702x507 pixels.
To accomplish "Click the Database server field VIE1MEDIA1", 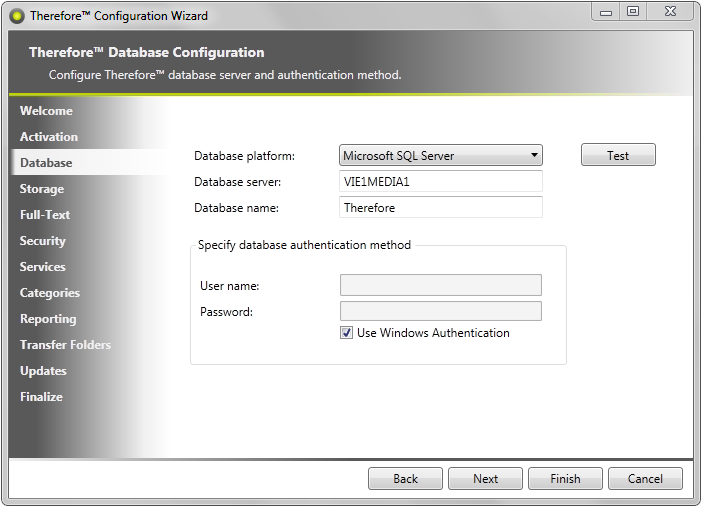I will tap(441, 181).
